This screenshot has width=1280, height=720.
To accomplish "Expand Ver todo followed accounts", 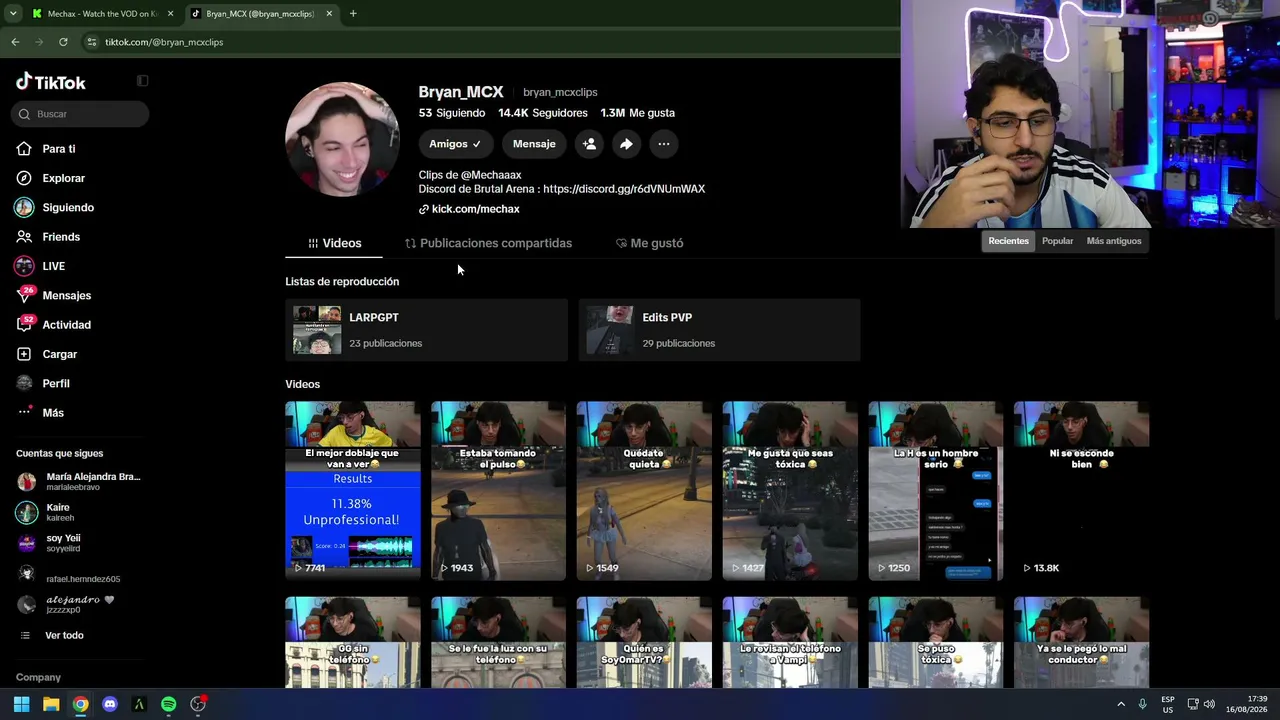I will click(64, 636).
